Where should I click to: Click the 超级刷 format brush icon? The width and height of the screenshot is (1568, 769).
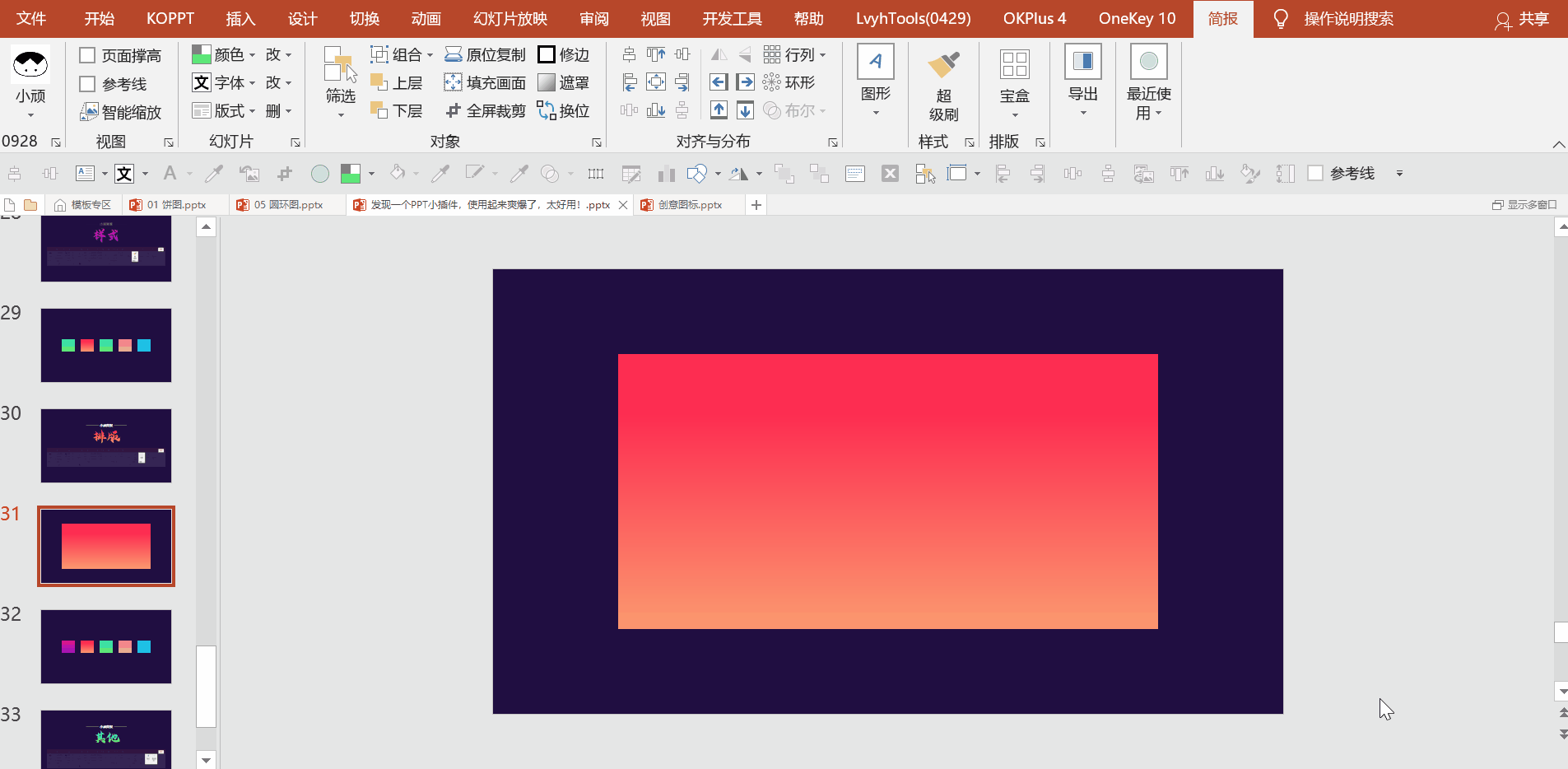point(943,66)
